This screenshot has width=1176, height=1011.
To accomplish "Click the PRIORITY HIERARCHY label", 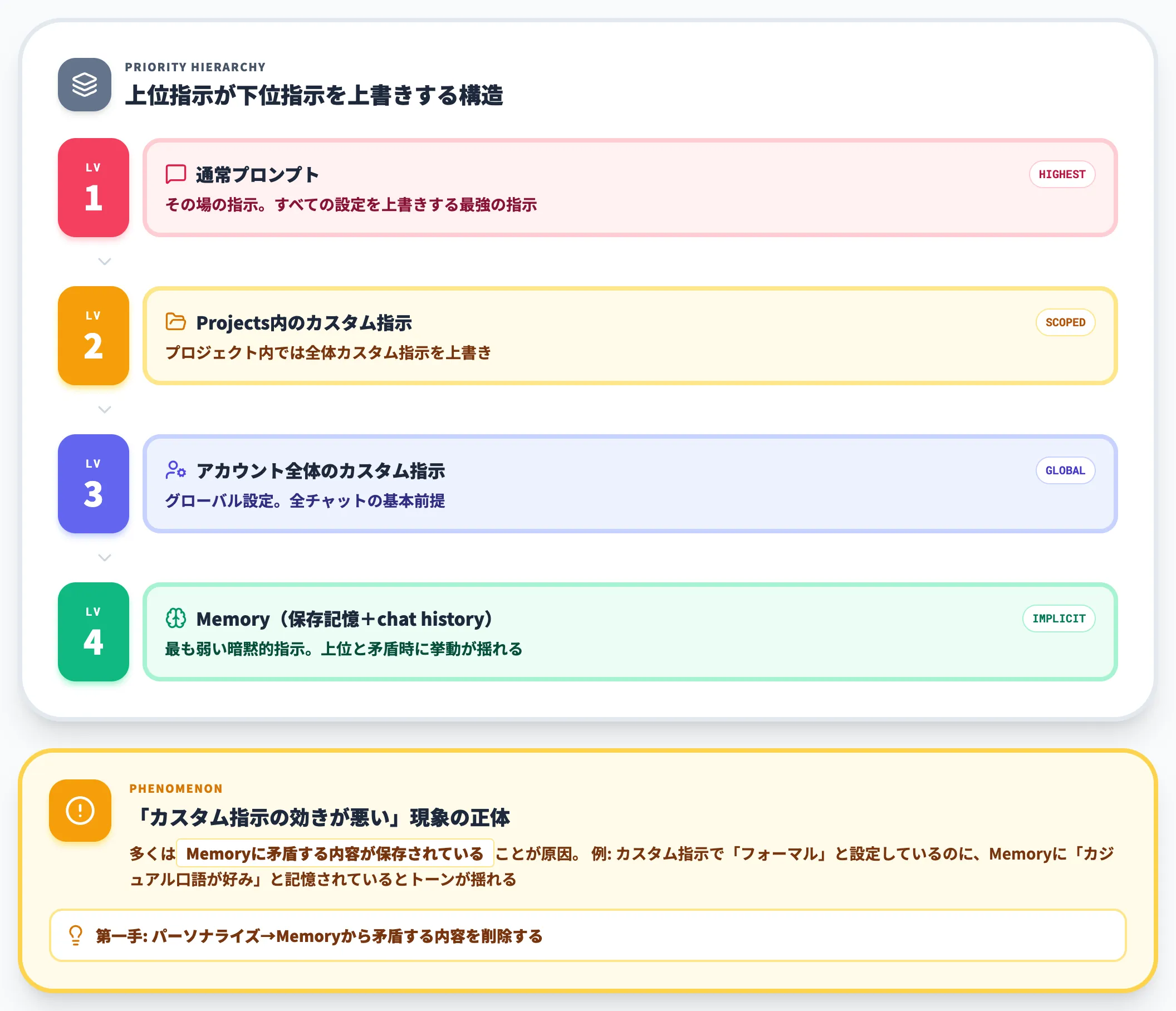I will tap(195, 67).
